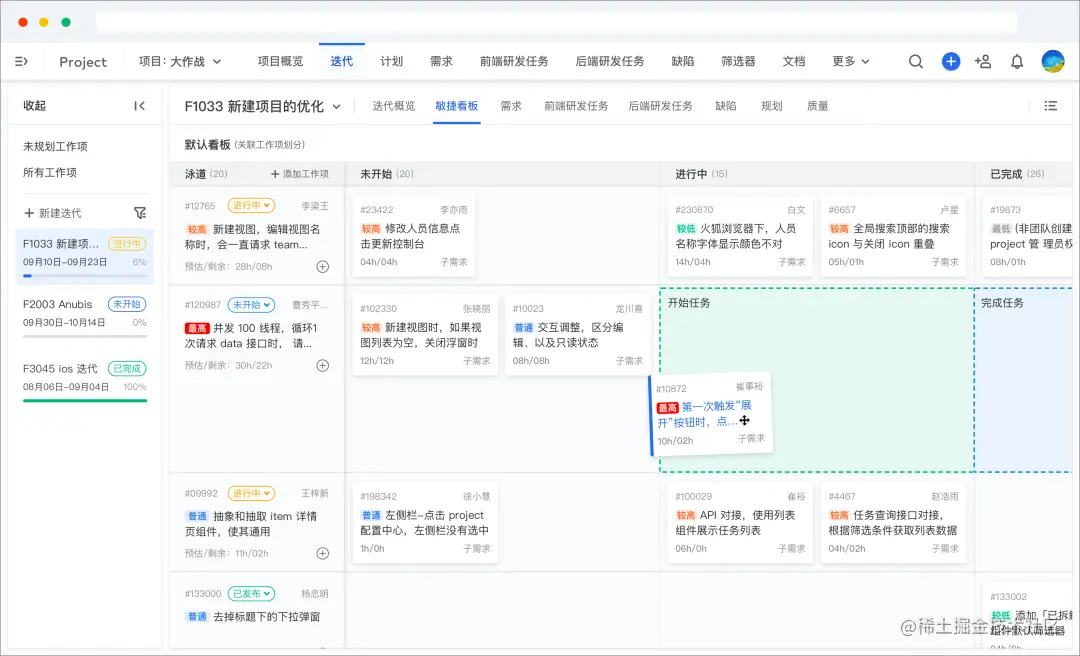Click F2003 Anubis progress bar
Image resolution: width=1080 pixels, height=656 pixels.
tap(84, 336)
